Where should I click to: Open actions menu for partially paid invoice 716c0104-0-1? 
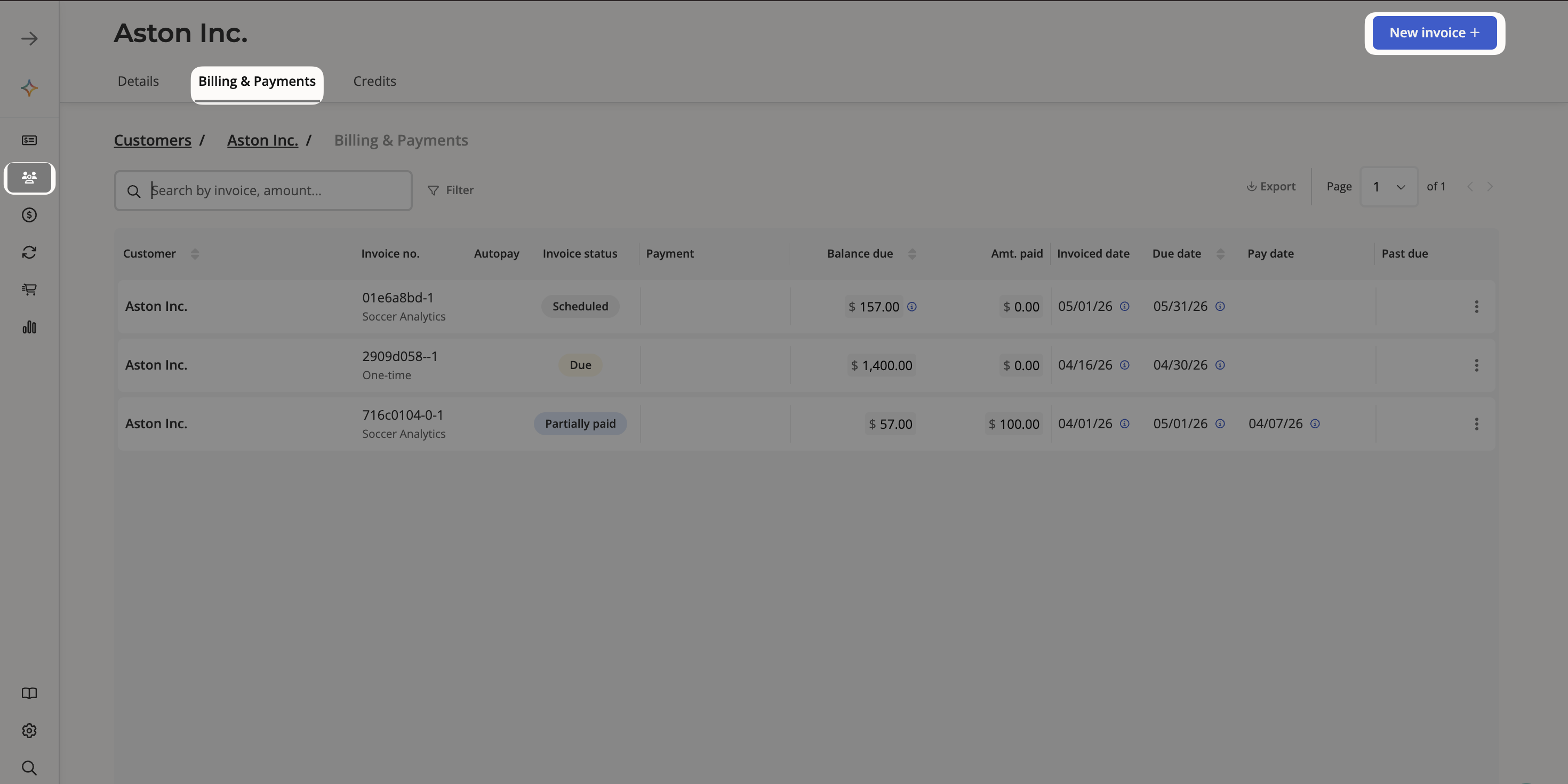1477,423
